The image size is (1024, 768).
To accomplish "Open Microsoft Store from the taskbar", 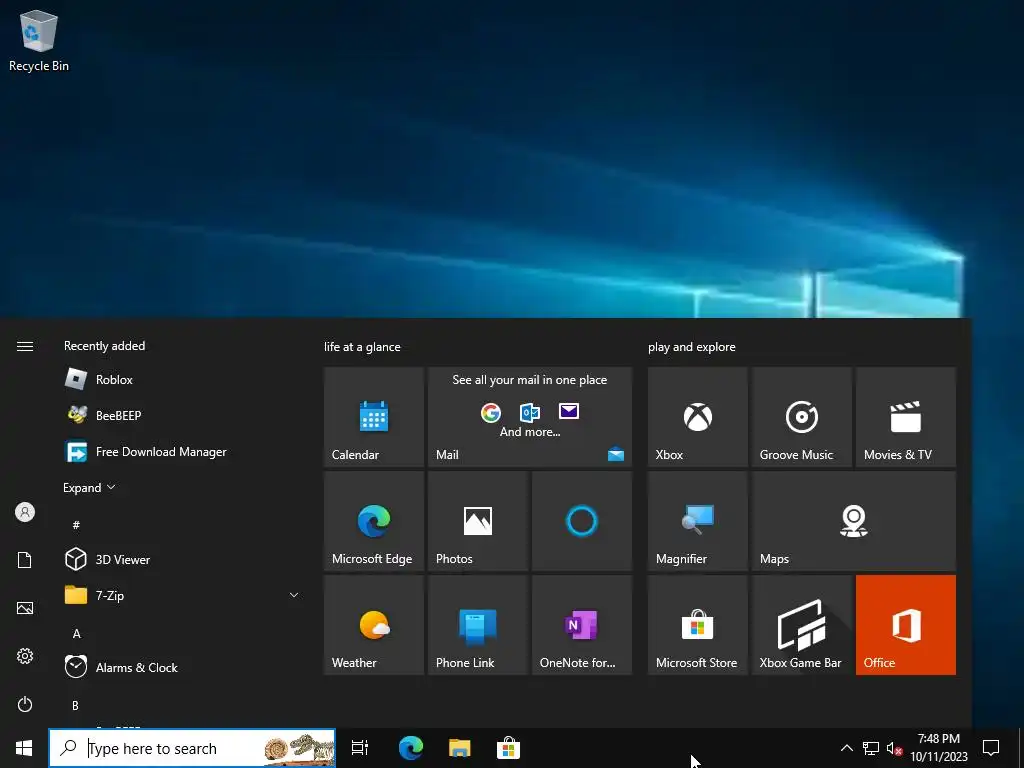I will (508, 748).
